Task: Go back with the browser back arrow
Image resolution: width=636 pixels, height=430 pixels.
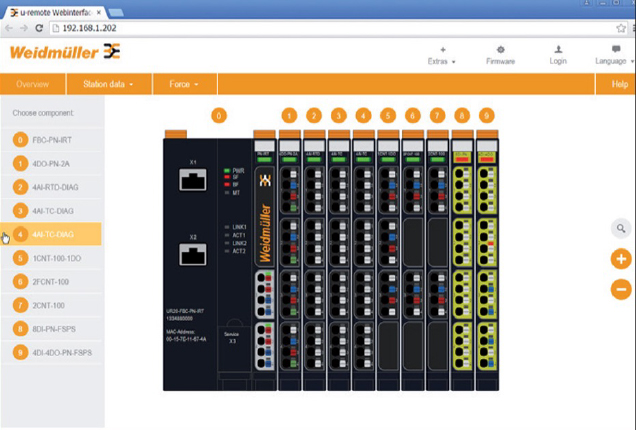Action: (9, 28)
